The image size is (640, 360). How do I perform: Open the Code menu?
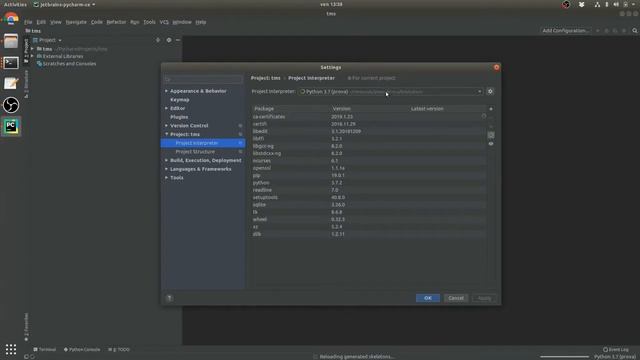point(97,22)
